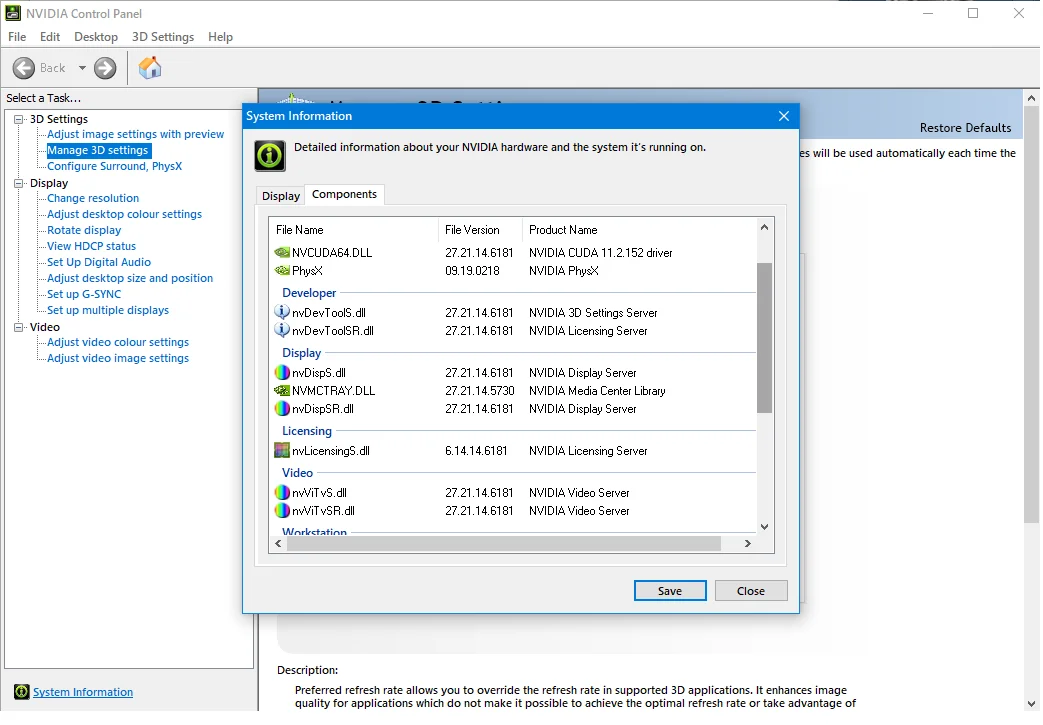This screenshot has height=725, width=1043.
Task: Open Change resolution task
Action: [x=93, y=198]
